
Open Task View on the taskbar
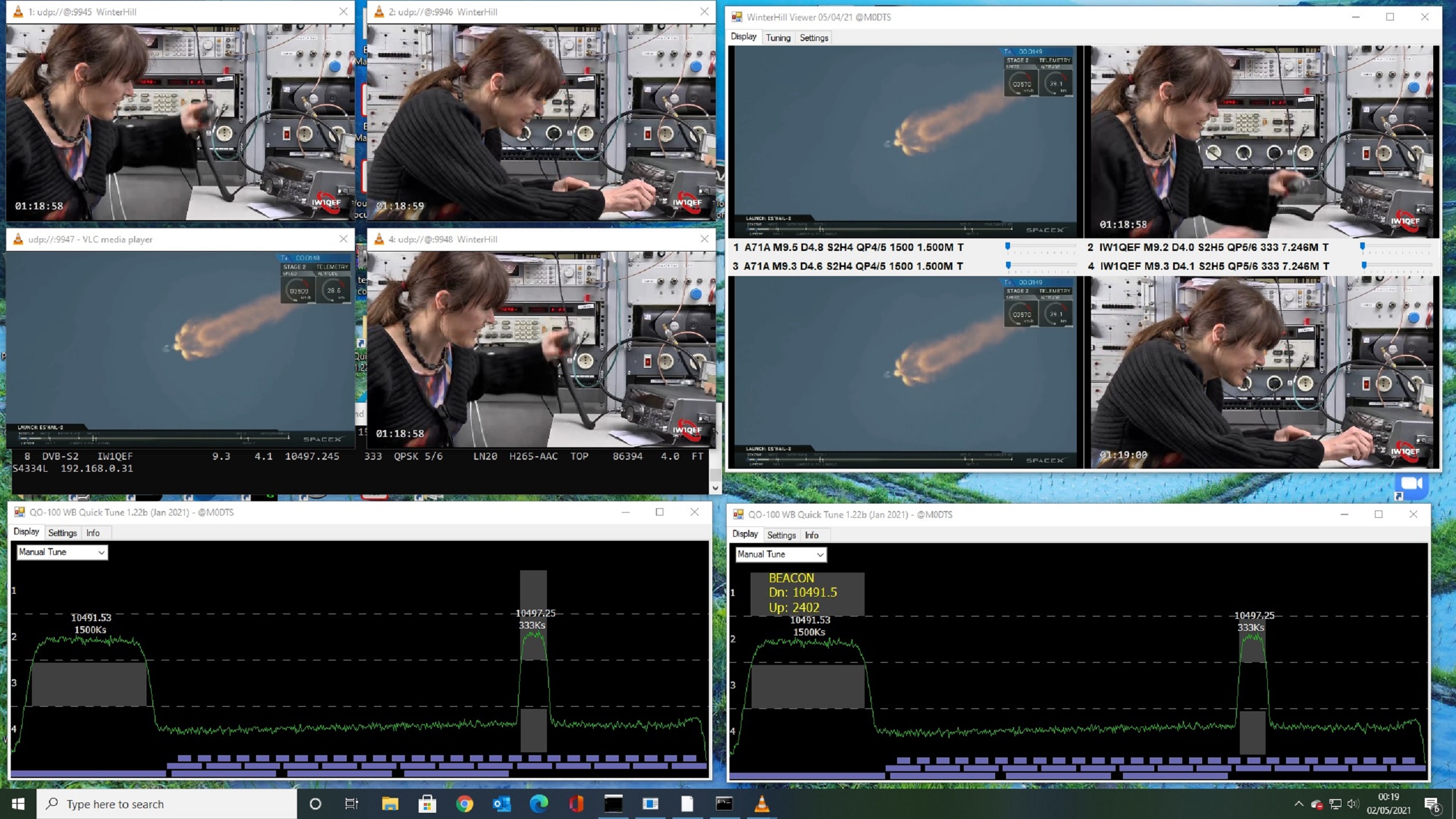(x=351, y=804)
